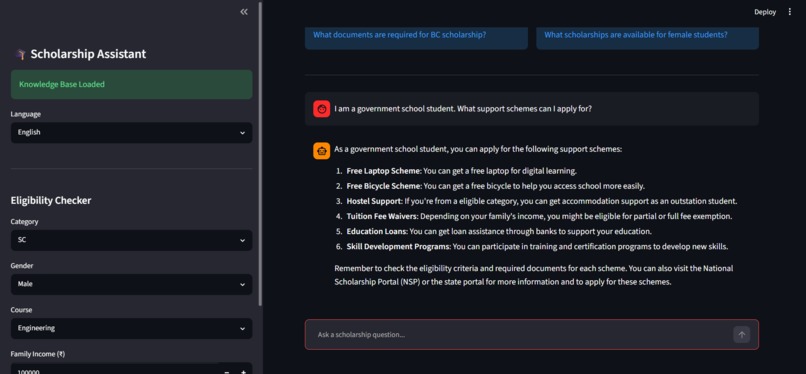Click the Eligibility Checker heading
This screenshot has height=374, width=806.
[x=51, y=200]
